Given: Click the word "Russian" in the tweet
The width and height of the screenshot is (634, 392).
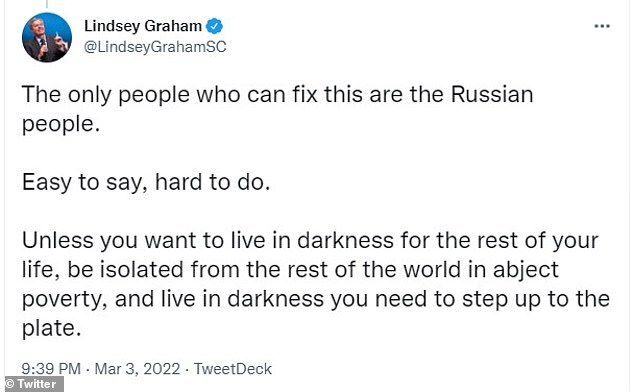Looking at the screenshot, I should (492, 94).
